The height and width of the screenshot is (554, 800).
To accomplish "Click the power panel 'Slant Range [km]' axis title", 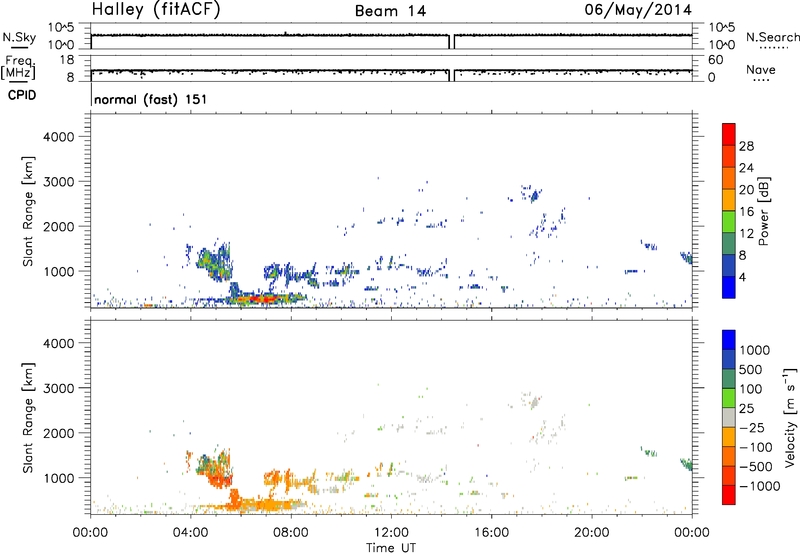I will click(28, 211).
